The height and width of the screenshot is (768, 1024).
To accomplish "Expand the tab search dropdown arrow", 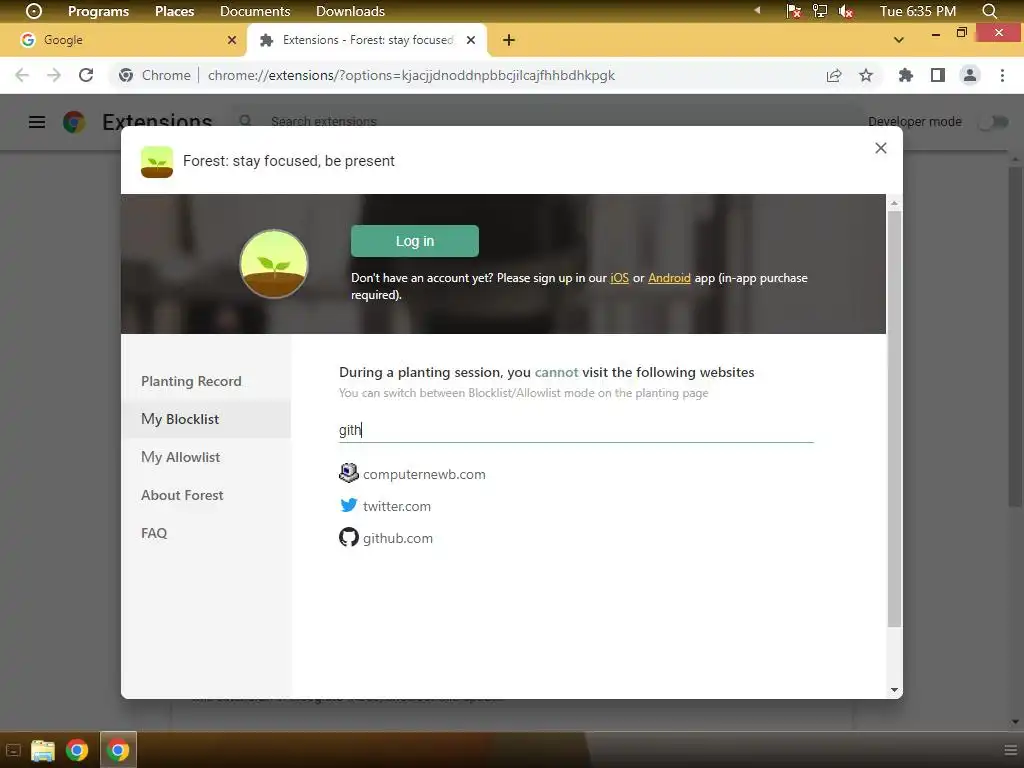I will [899, 40].
